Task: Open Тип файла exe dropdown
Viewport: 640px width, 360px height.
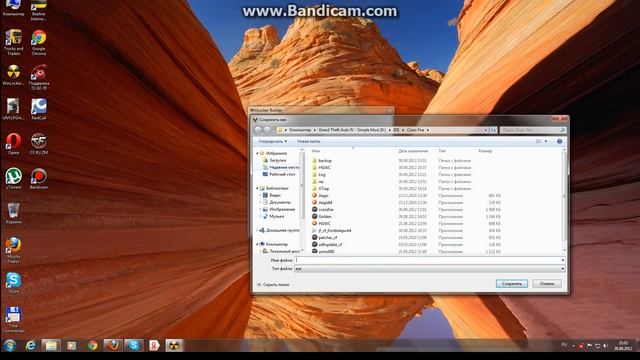Action: pos(429,269)
